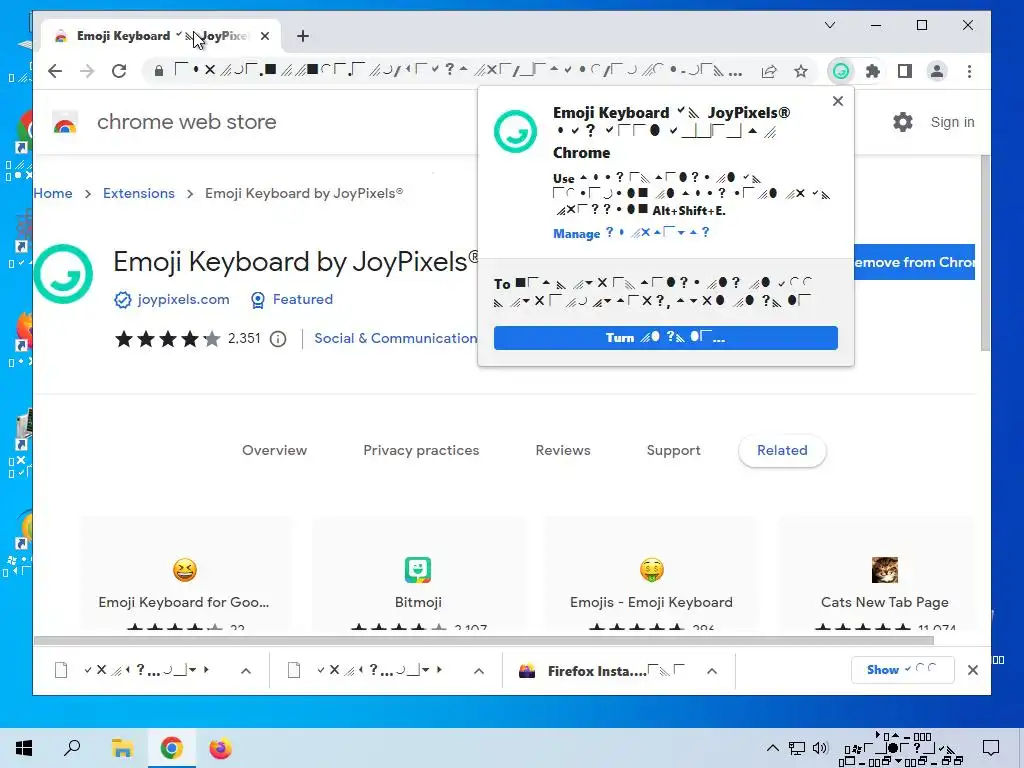Switch to the Reviews tab

point(563,450)
